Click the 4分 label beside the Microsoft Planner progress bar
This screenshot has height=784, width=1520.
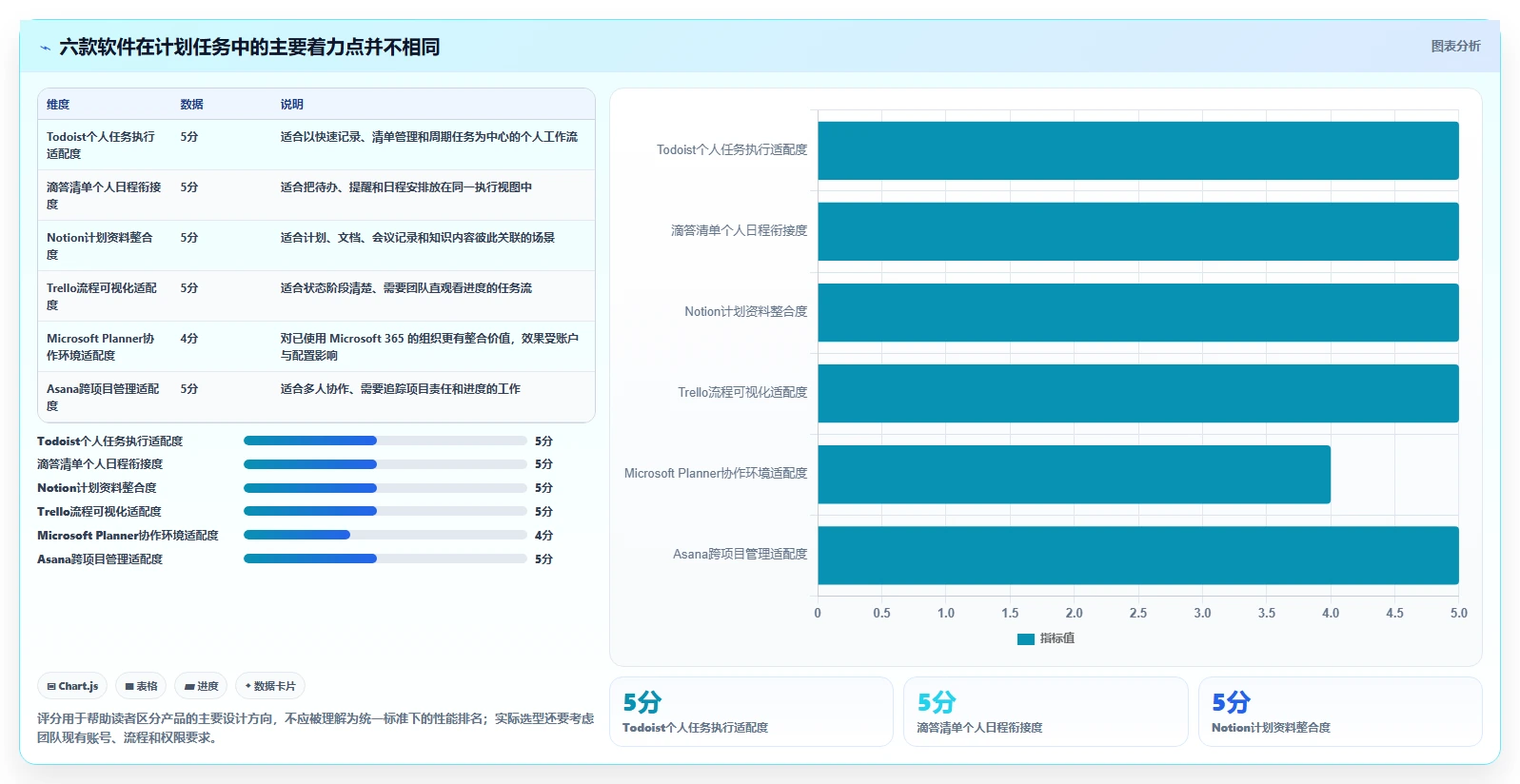pyautogui.click(x=543, y=536)
